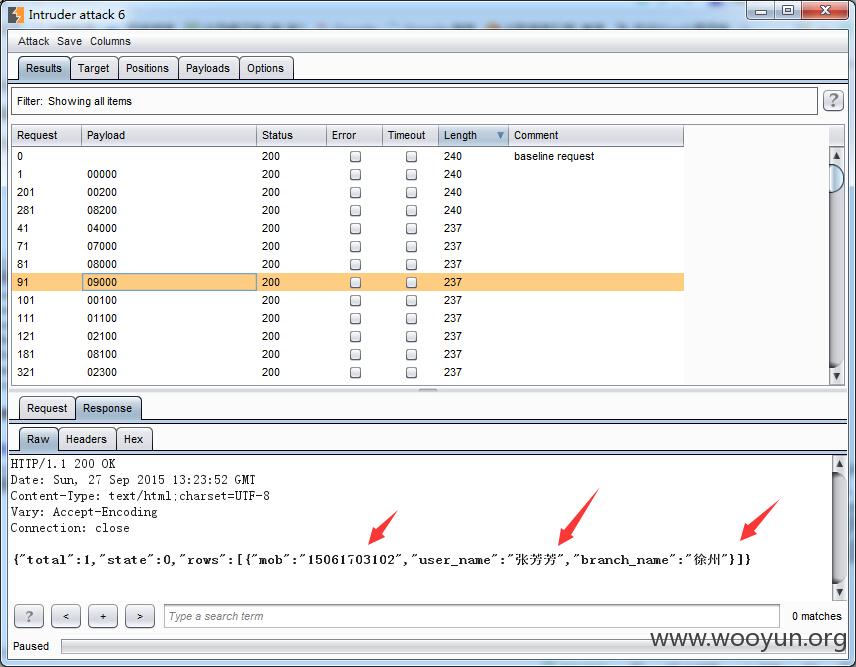Viewport: 856px width, 667px height.
Task: Select the Raw view tab
Action: [x=38, y=439]
